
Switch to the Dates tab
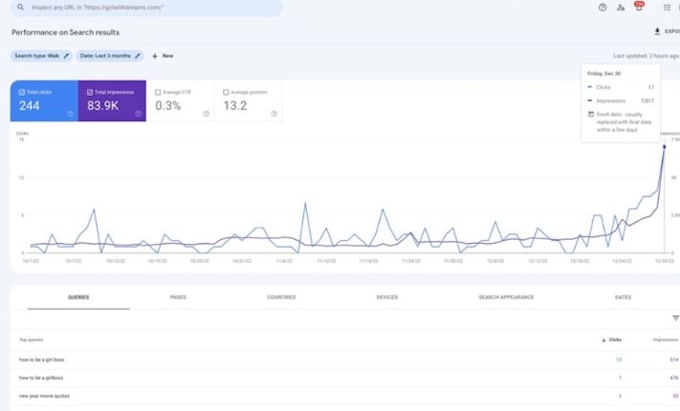tap(623, 297)
